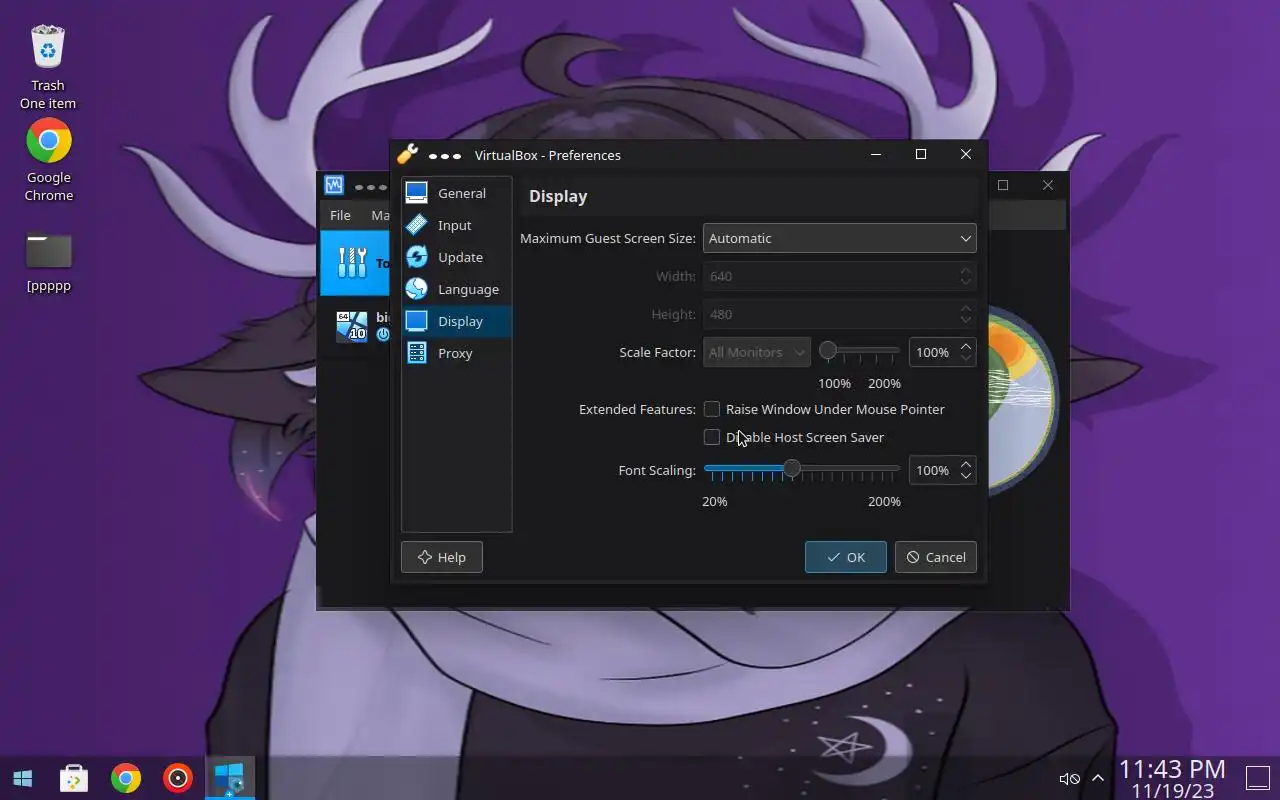The image size is (1280, 800).
Task: Open Maximum Guest Screen Size dropdown
Action: [x=839, y=238]
